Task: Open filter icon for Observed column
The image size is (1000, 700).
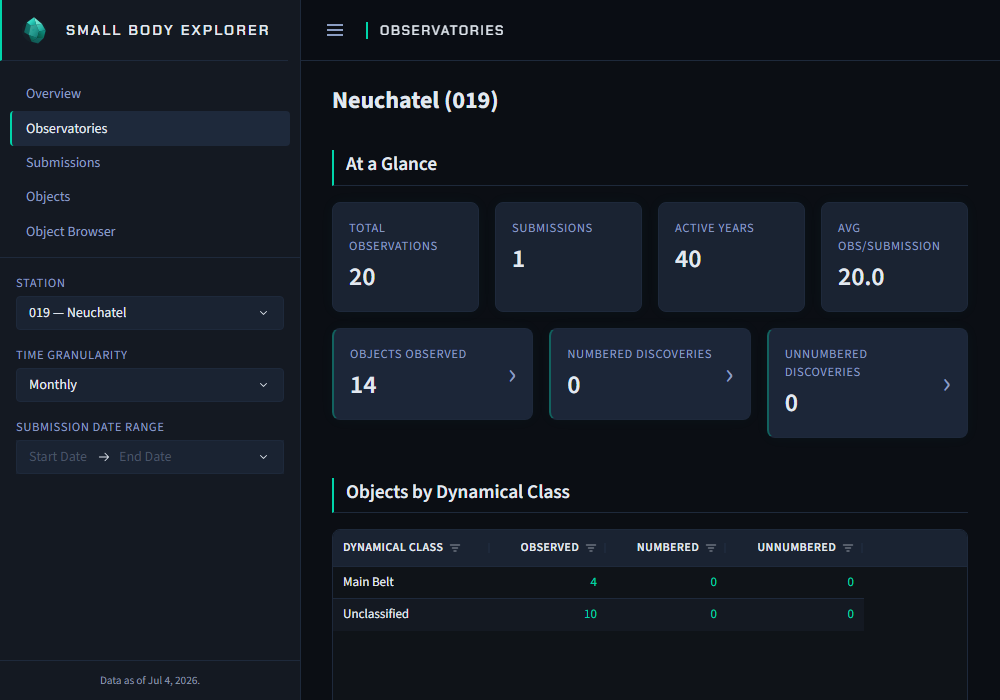Action: pyautogui.click(x=591, y=548)
